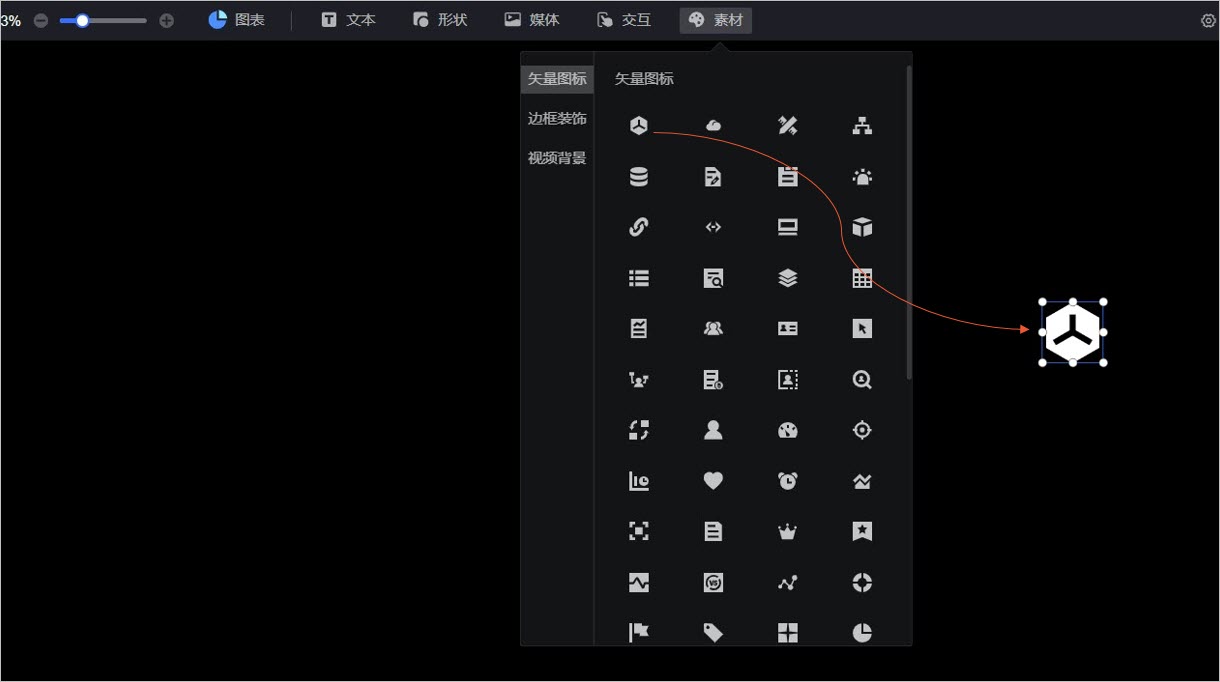Choose the heart vector icon
The width and height of the screenshot is (1220, 682).
tap(713, 481)
